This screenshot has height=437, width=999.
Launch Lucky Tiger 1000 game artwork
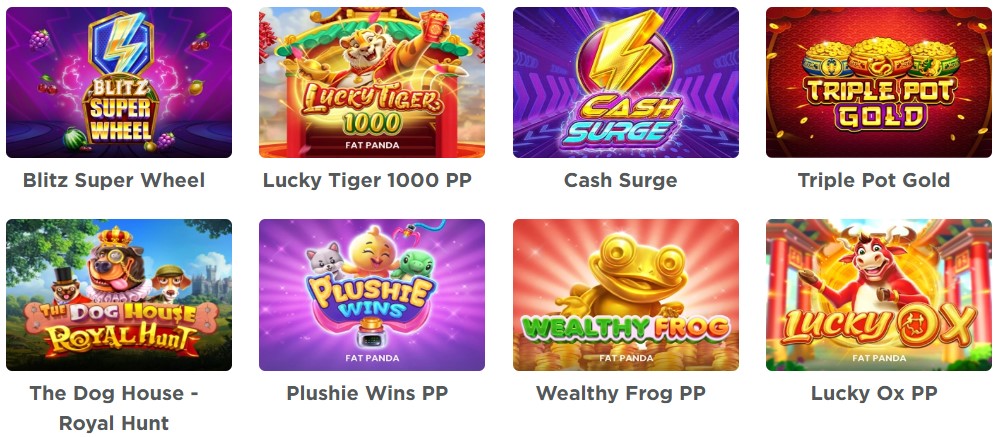(x=372, y=82)
